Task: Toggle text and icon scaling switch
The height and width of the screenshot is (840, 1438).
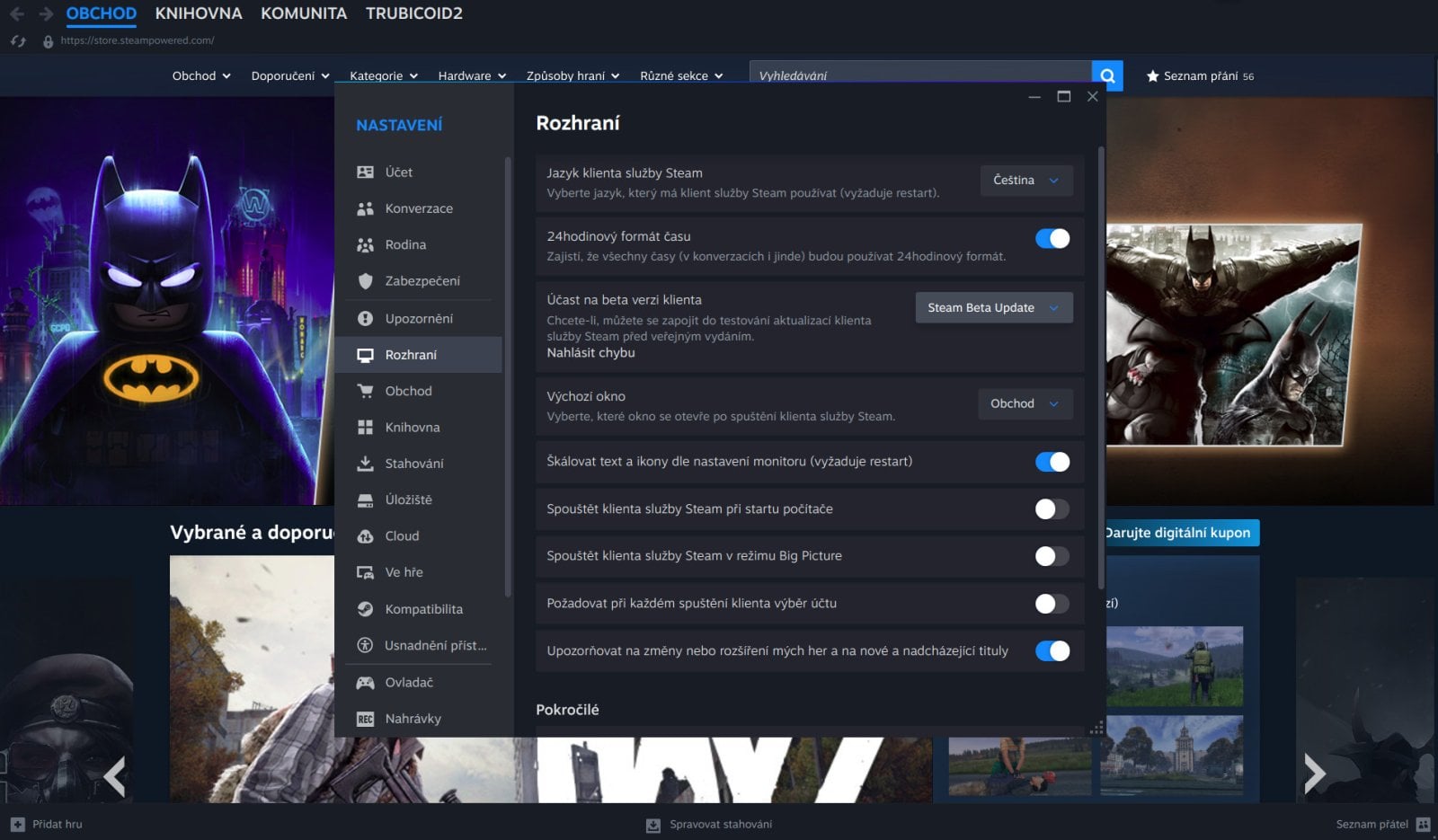Action: pyautogui.click(x=1052, y=462)
